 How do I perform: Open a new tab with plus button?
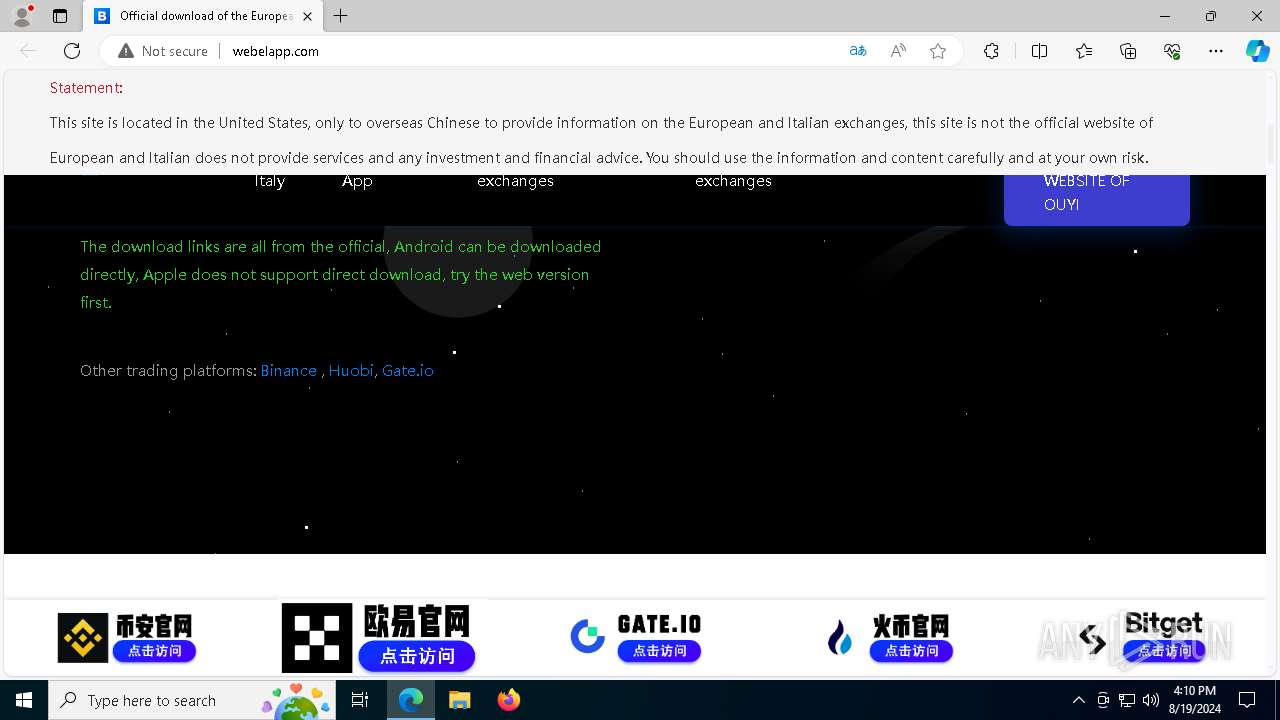(341, 16)
